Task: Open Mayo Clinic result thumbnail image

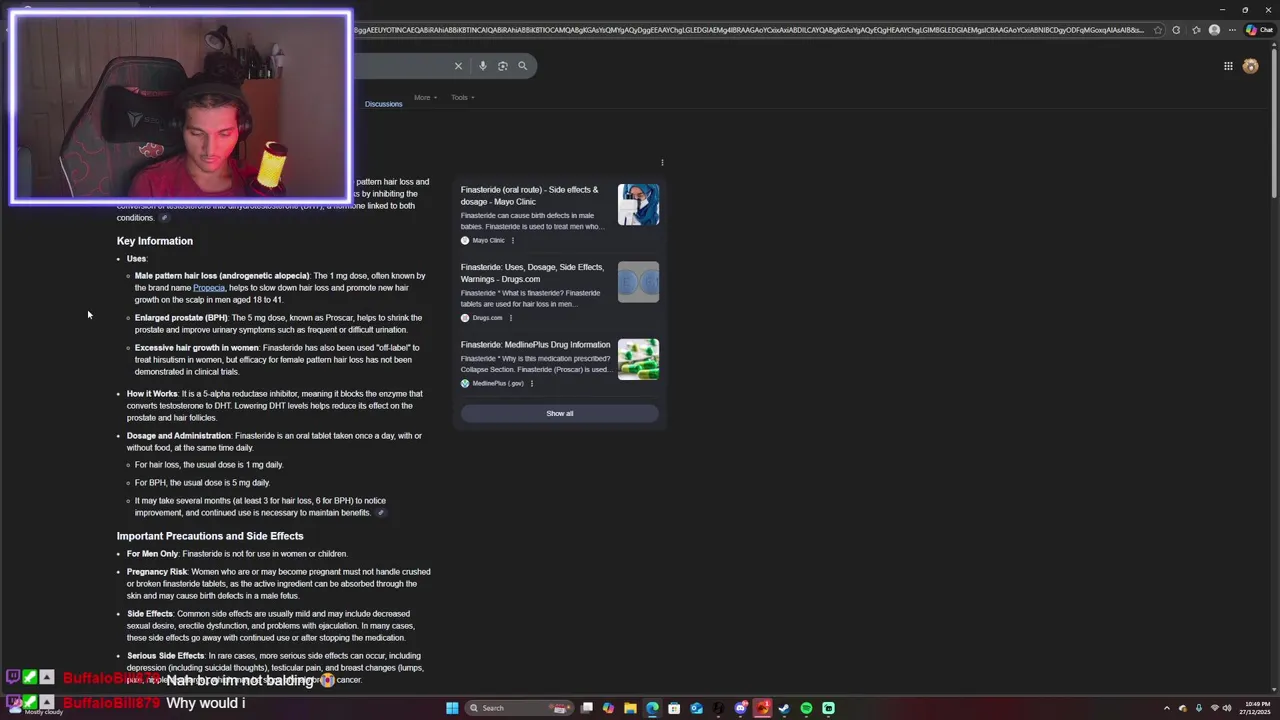Action: [x=638, y=204]
